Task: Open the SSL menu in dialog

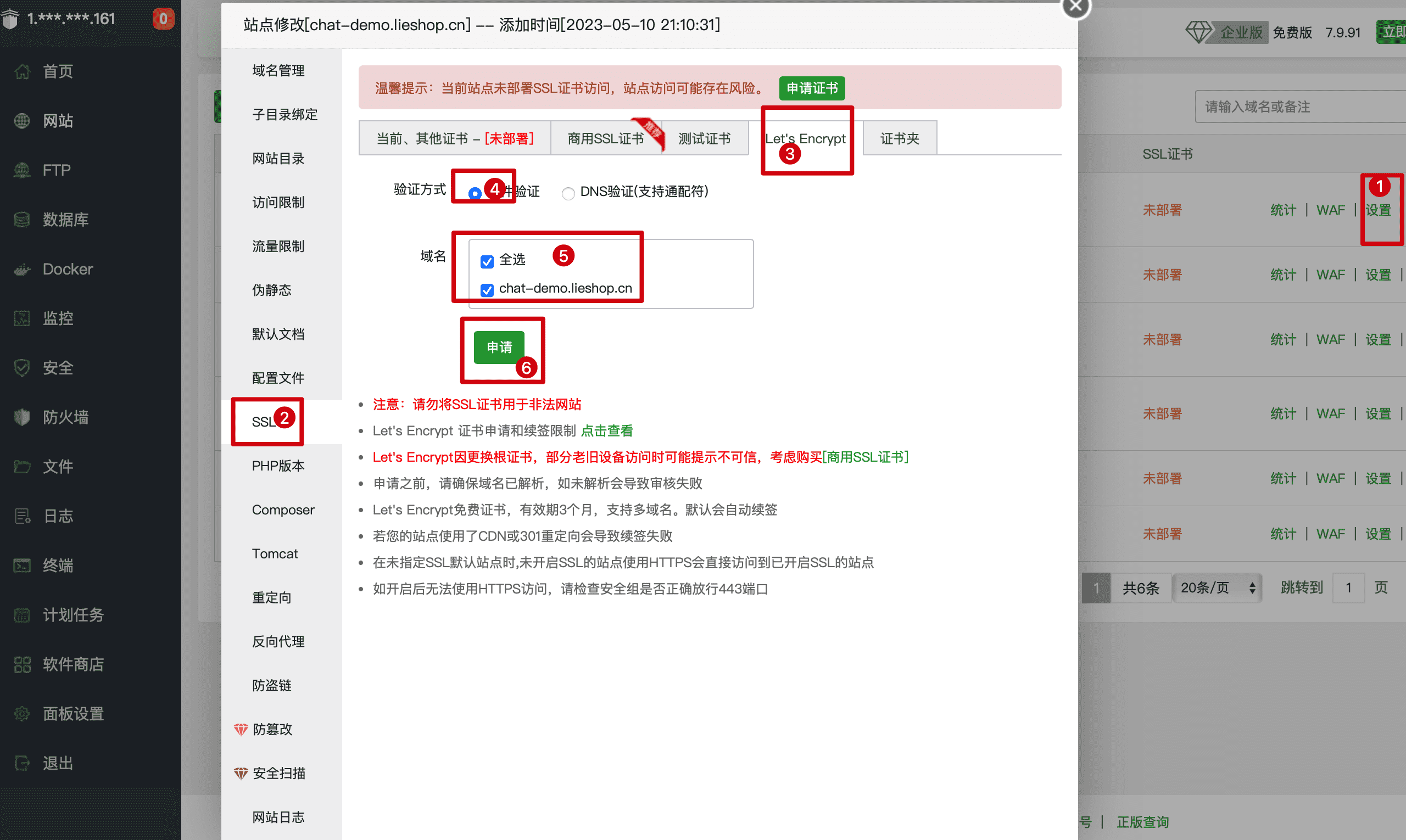Action: click(x=282, y=422)
